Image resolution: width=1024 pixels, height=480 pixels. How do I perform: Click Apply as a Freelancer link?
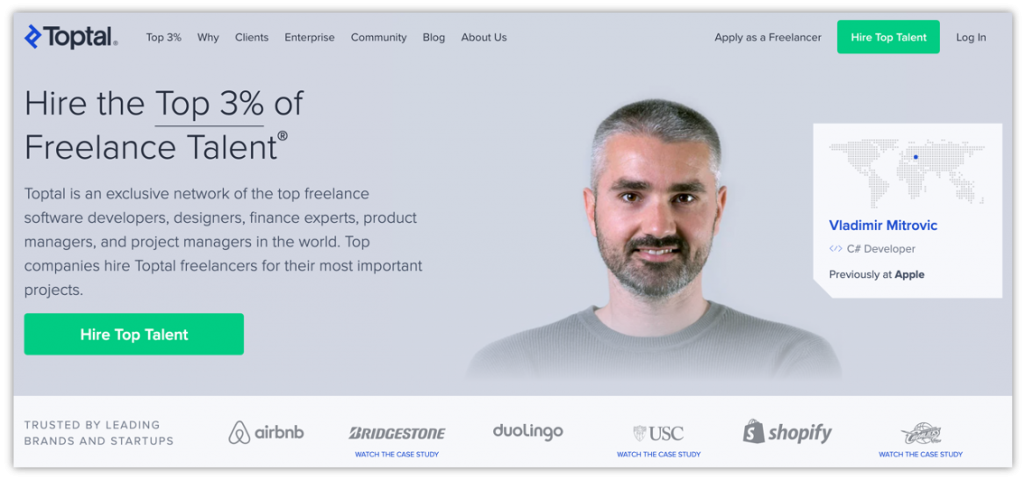click(x=768, y=37)
